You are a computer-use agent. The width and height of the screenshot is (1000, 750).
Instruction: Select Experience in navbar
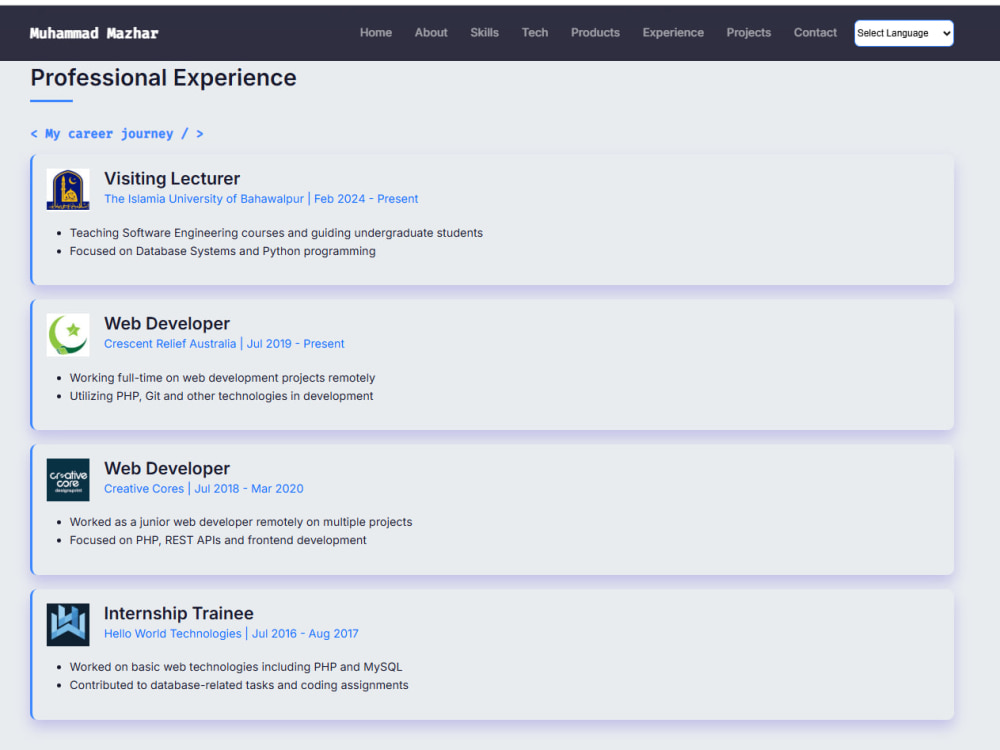(673, 33)
